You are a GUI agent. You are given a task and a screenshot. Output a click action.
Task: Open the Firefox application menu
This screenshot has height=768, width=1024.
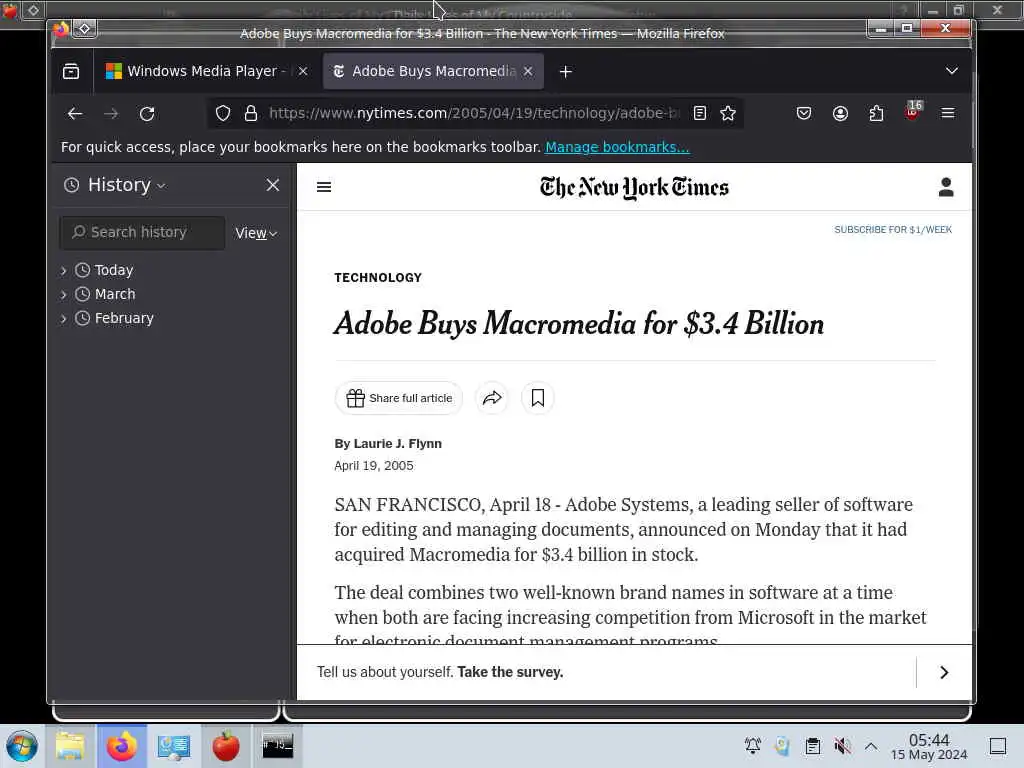click(x=948, y=114)
